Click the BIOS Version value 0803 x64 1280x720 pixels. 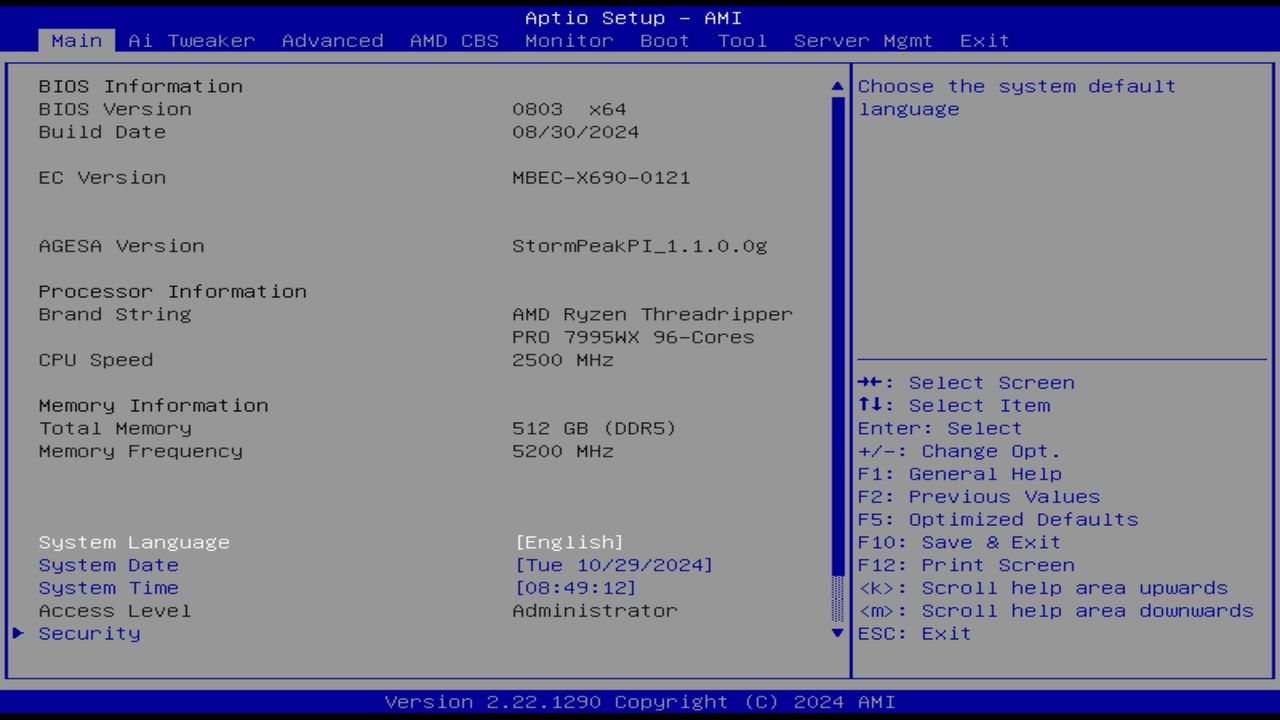(x=569, y=109)
